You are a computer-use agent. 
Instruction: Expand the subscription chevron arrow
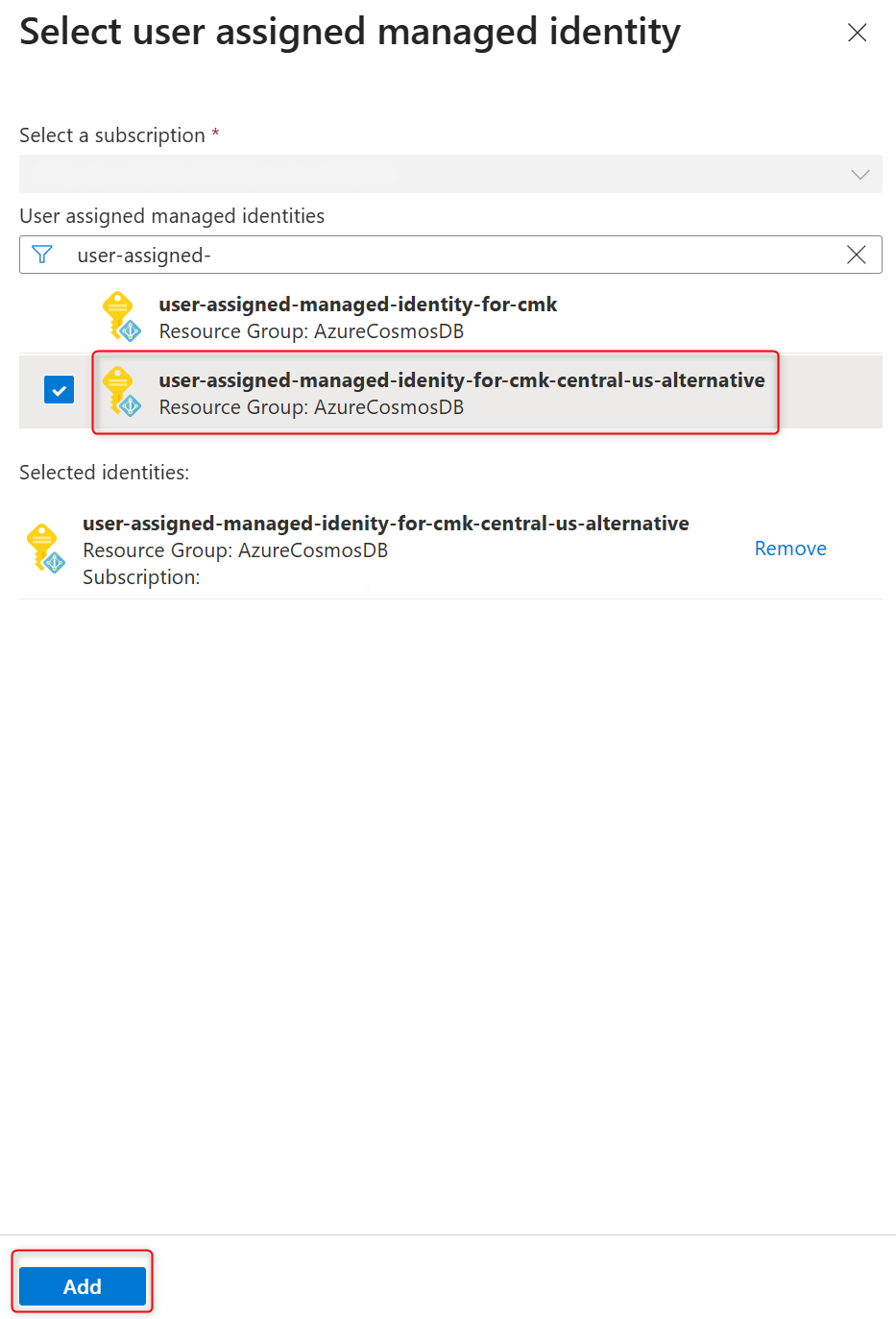(860, 174)
